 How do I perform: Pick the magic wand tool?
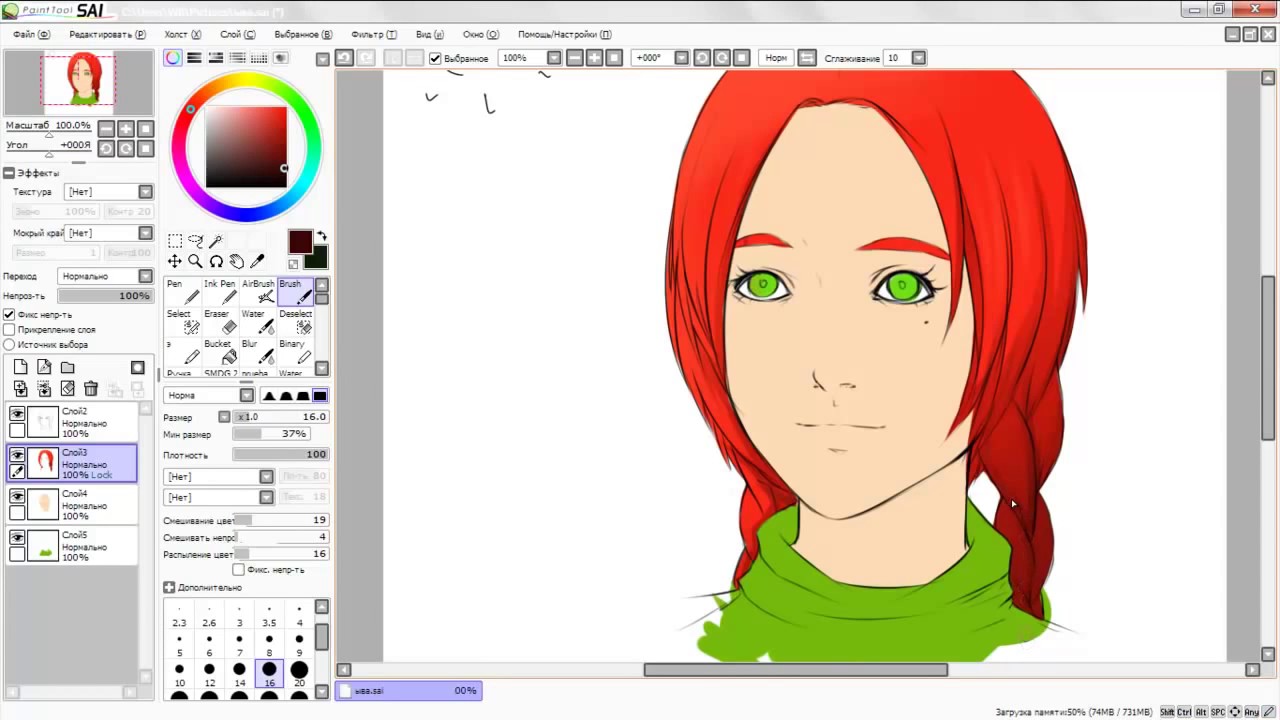pyautogui.click(x=216, y=241)
